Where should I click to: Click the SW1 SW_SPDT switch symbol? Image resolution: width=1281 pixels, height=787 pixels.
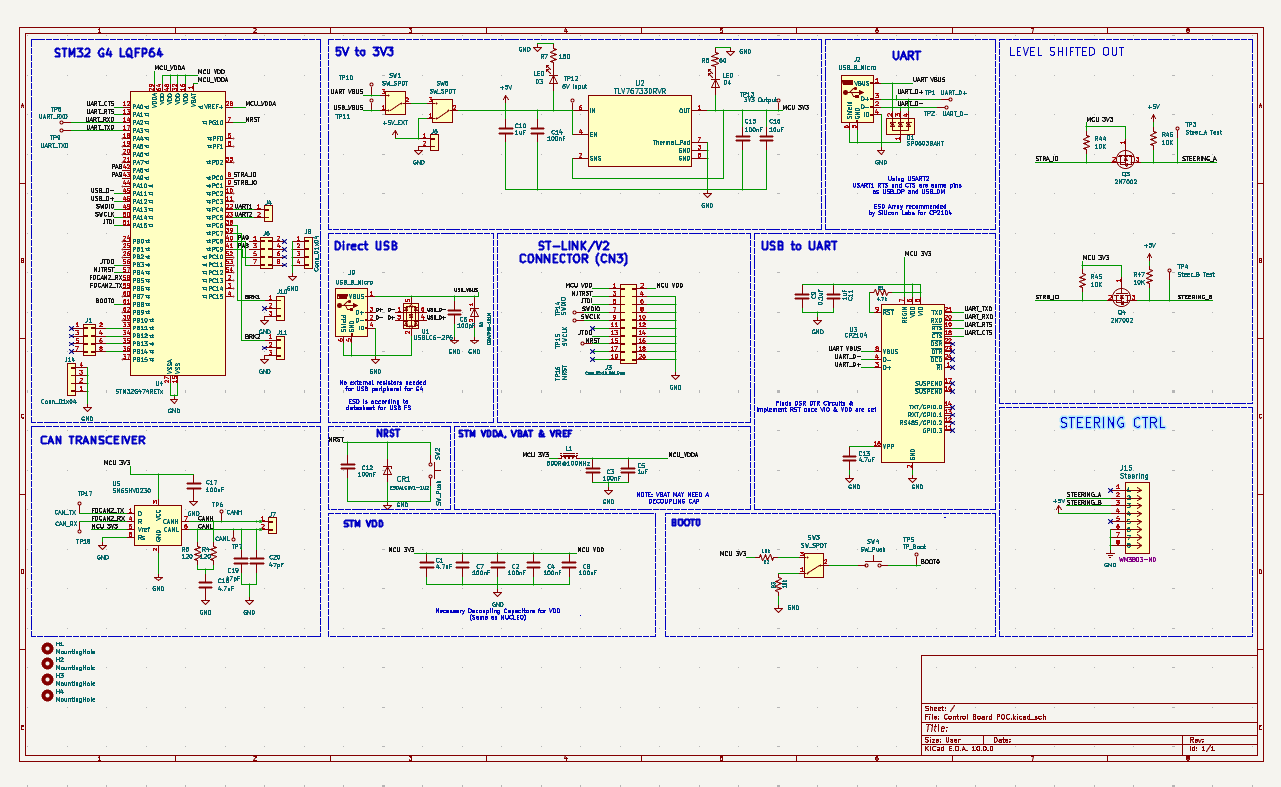pos(396,101)
